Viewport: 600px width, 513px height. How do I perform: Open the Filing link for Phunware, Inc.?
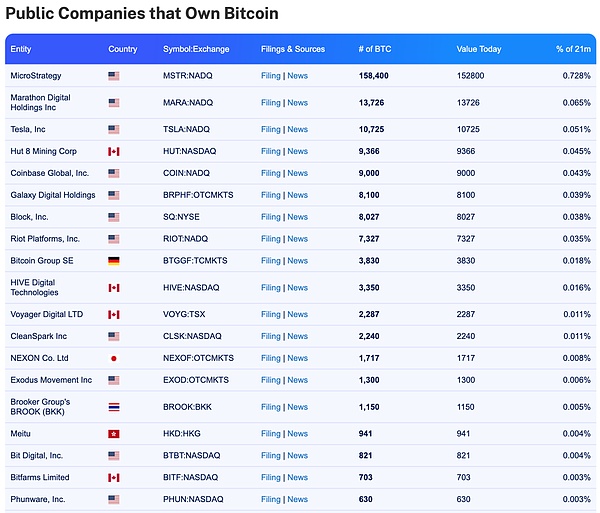pyautogui.click(x=270, y=499)
